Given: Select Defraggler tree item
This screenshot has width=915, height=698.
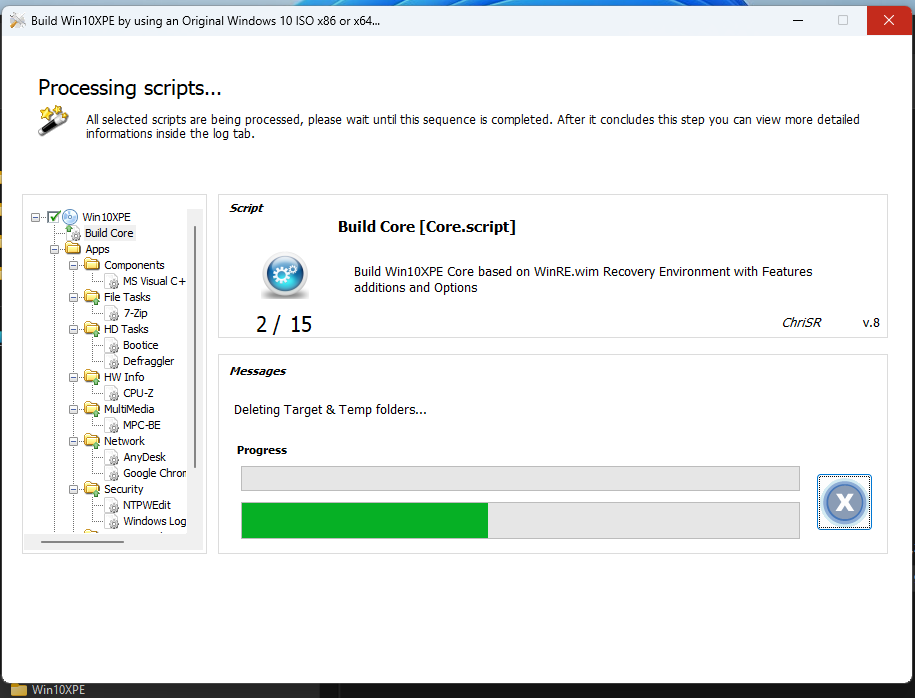Looking at the screenshot, I should [148, 361].
